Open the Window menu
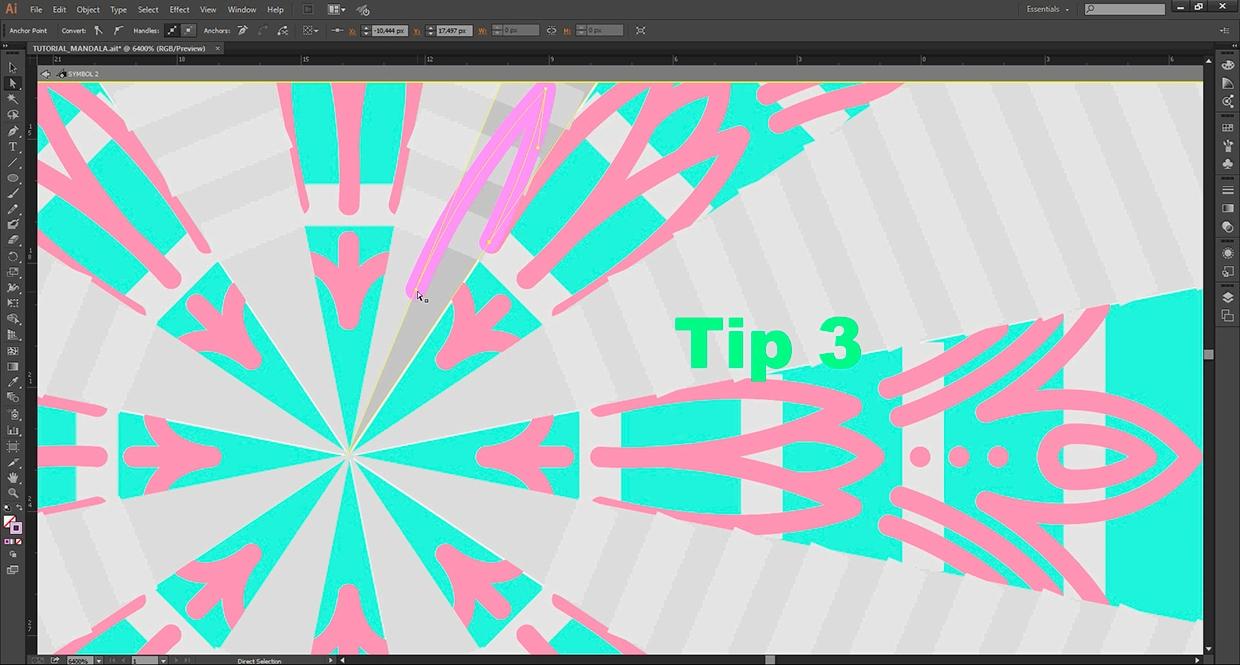The height and width of the screenshot is (665, 1240). 242,10
